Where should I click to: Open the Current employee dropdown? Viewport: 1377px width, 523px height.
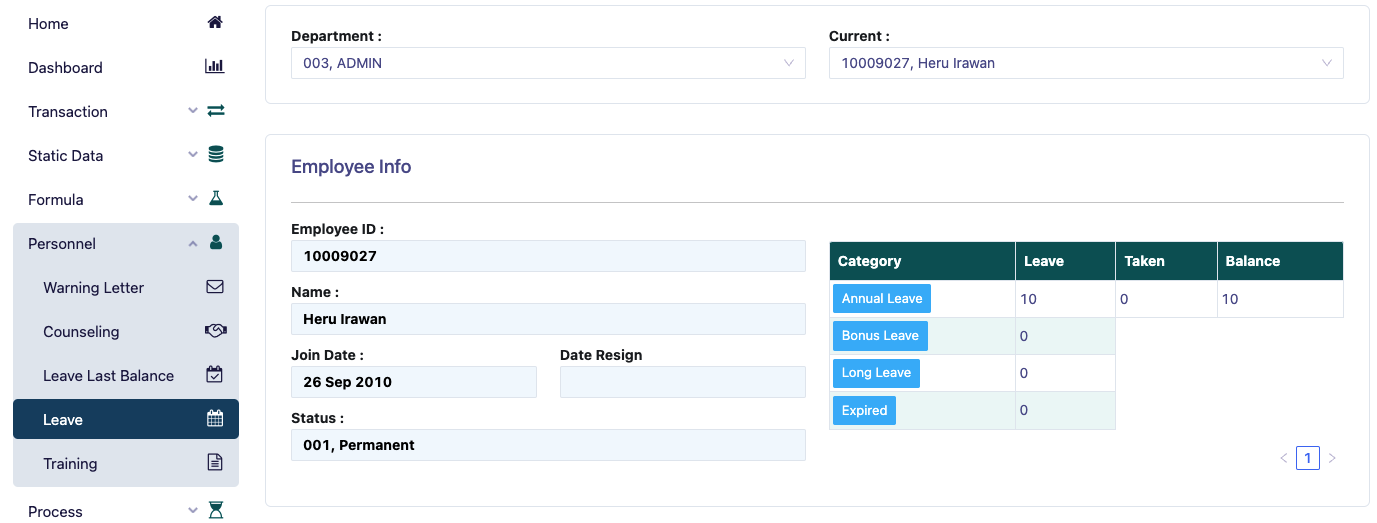(1085, 63)
